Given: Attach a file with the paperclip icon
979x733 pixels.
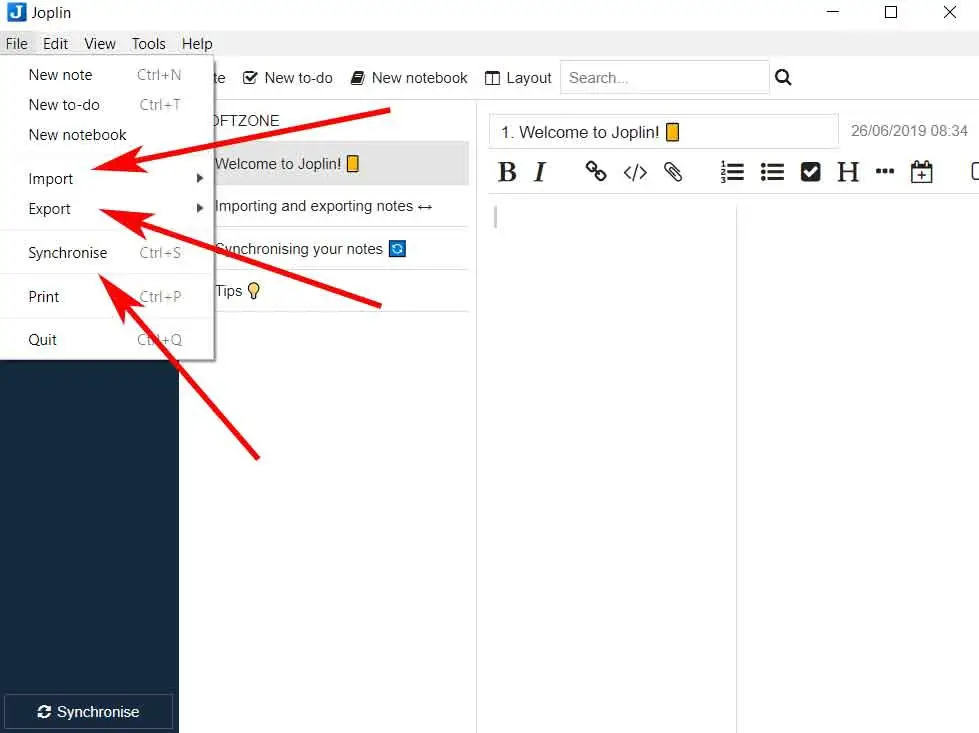Looking at the screenshot, I should point(673,172).
